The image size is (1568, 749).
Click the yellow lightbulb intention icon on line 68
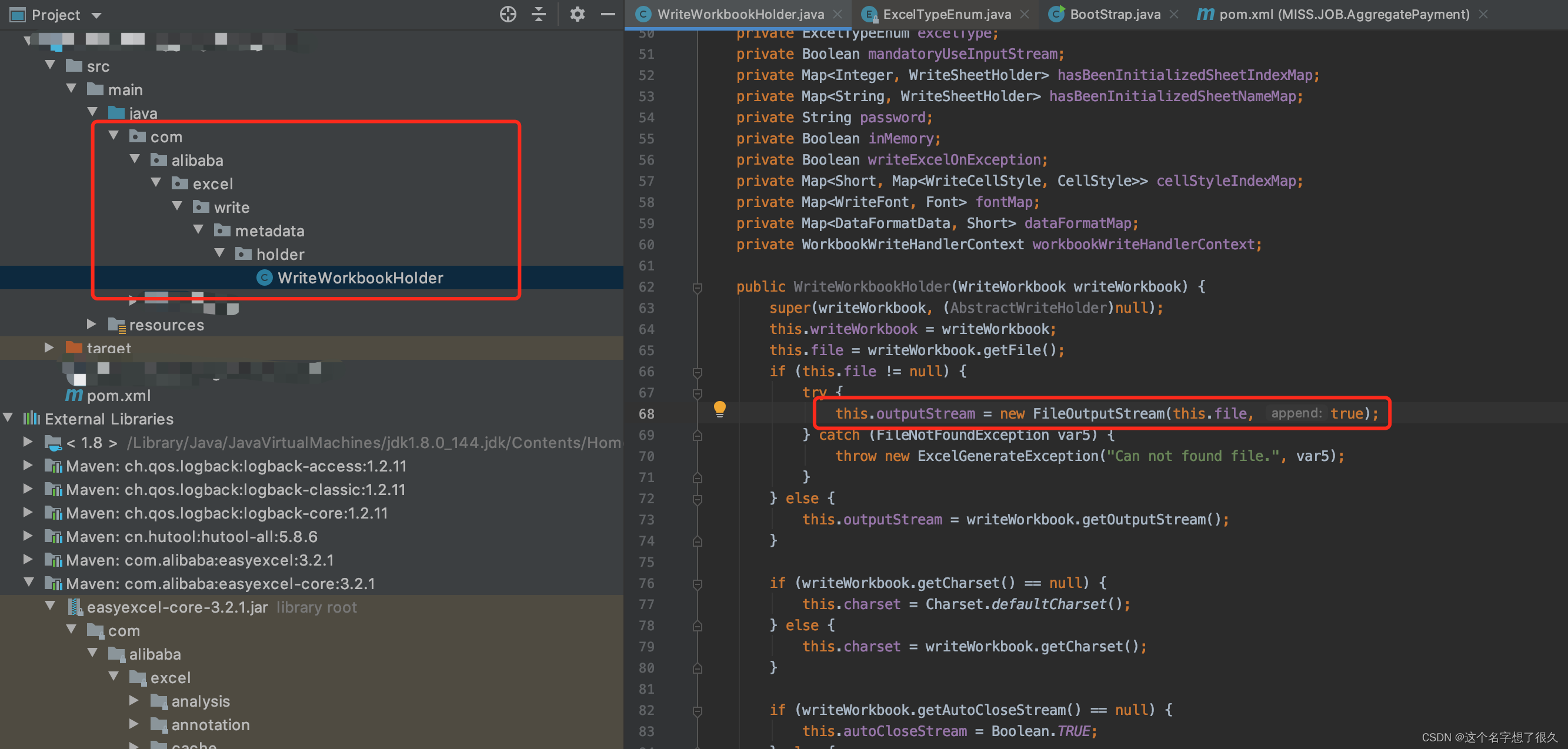pos(719,408)
